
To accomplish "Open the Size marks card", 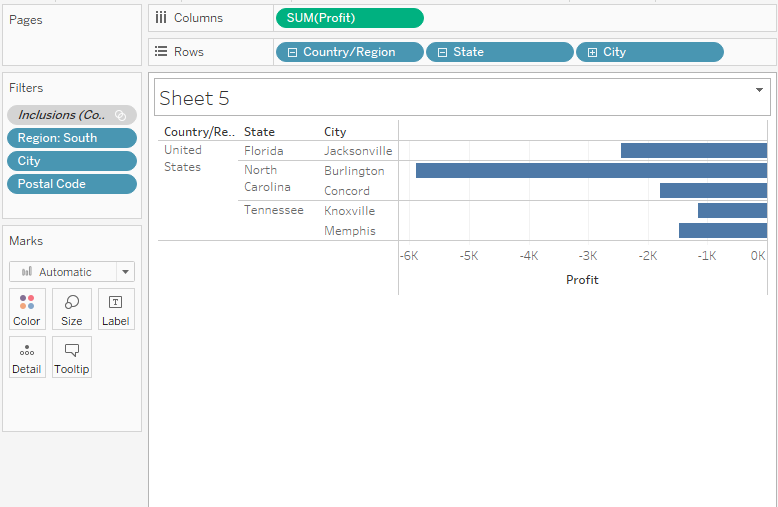I will [x=72, y=309].
